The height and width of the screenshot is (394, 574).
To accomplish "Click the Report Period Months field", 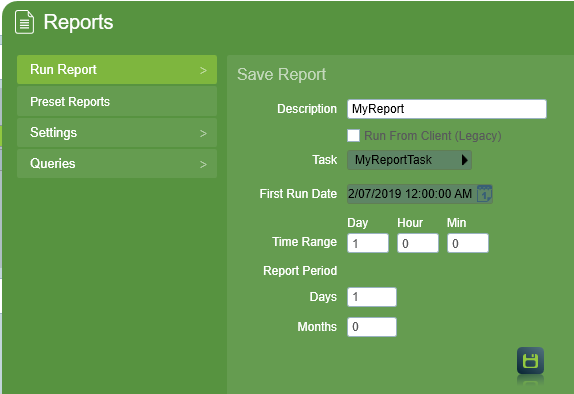I will coord(372,327).
